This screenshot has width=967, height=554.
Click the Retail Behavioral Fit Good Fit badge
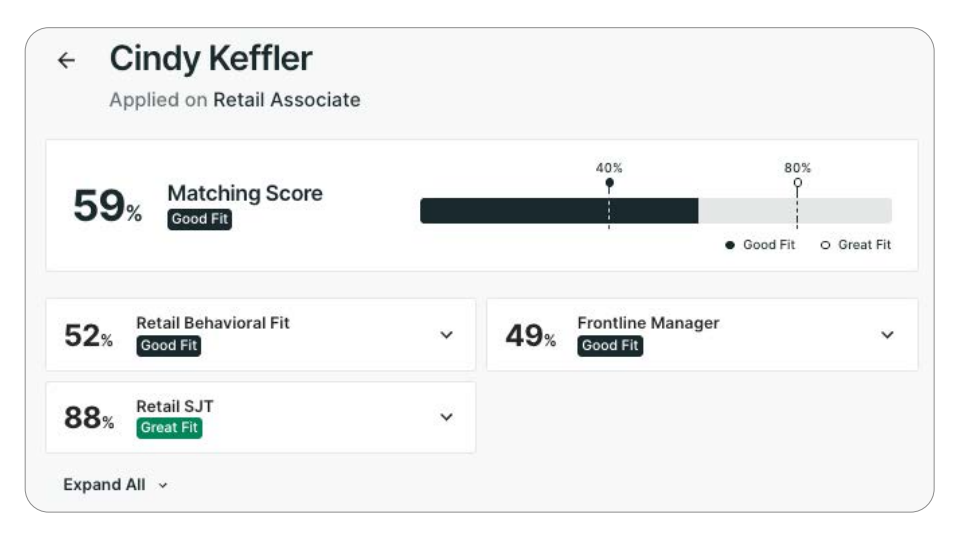168,346
